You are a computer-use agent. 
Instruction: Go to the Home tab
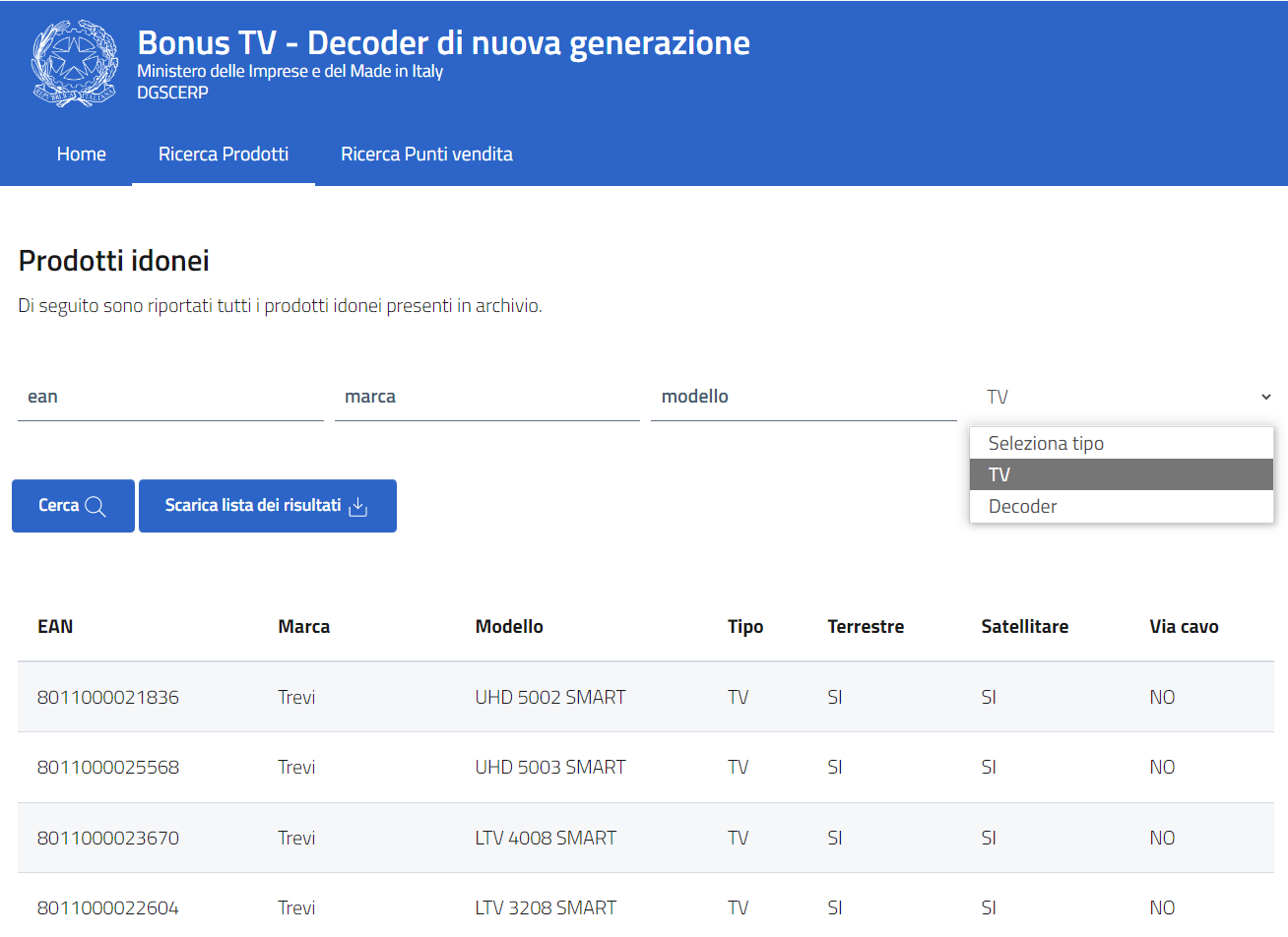click(81, 154)
